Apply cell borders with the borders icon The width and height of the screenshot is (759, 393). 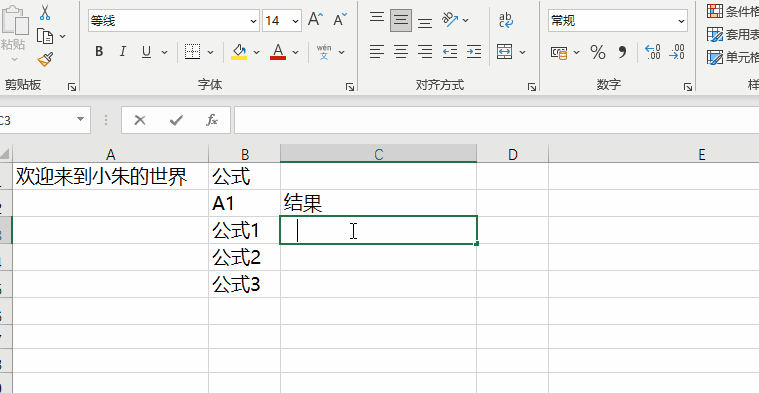pos(193,52)
